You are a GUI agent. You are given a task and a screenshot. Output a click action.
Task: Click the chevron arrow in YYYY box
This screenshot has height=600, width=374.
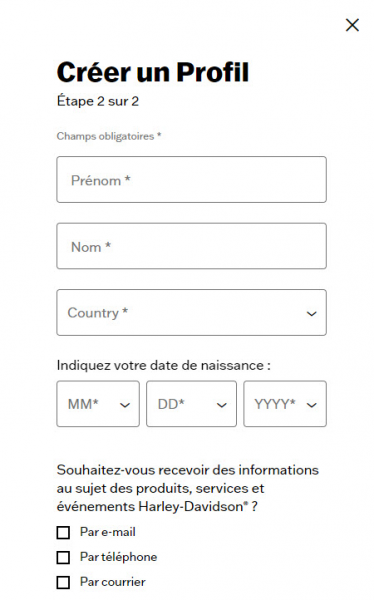pos(312,405)
